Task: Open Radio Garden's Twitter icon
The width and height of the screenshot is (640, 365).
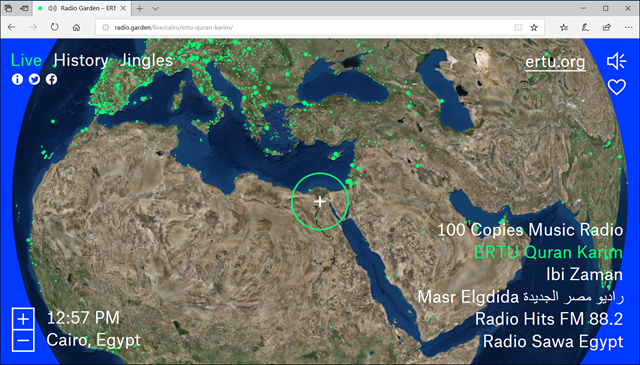Action: click(x=34, y=79)
